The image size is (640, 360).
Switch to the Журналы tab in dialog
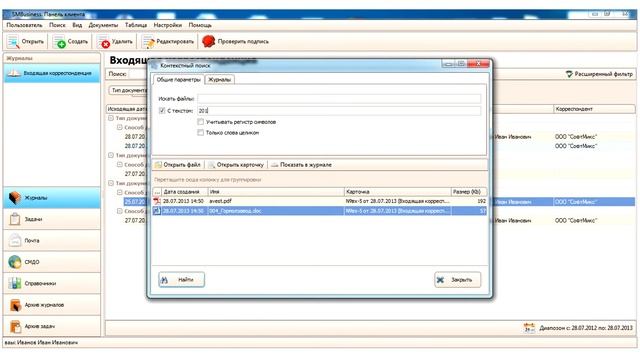(220, 80)
